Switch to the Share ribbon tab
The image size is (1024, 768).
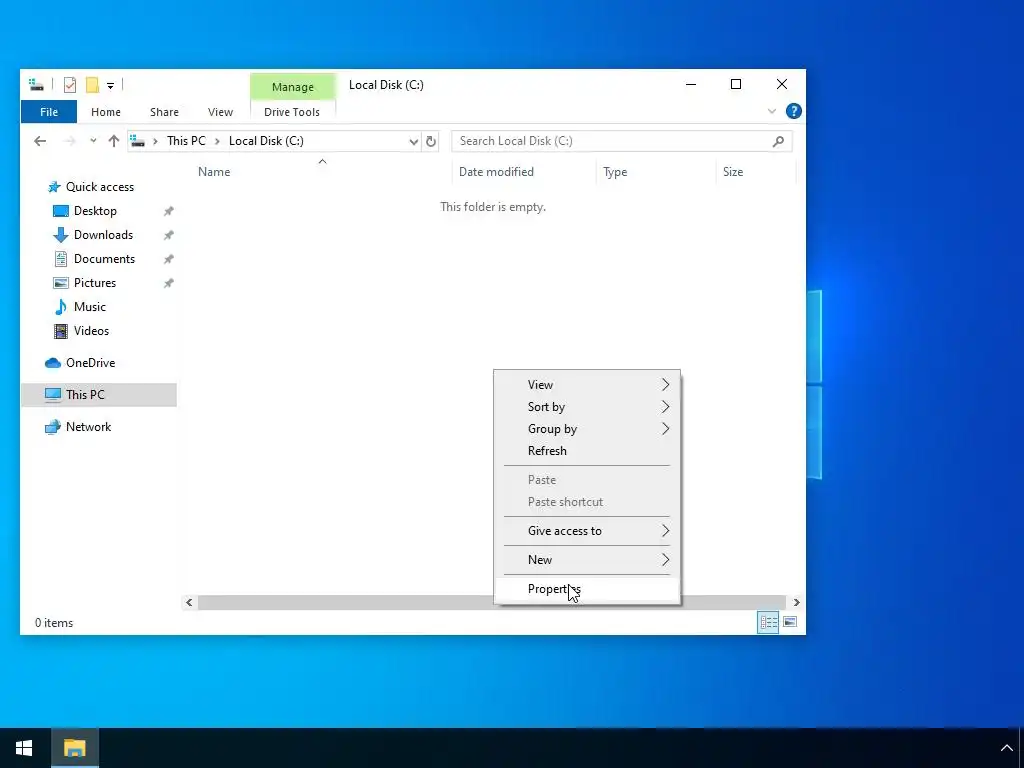pyautogui.click(x=165, y=112)
